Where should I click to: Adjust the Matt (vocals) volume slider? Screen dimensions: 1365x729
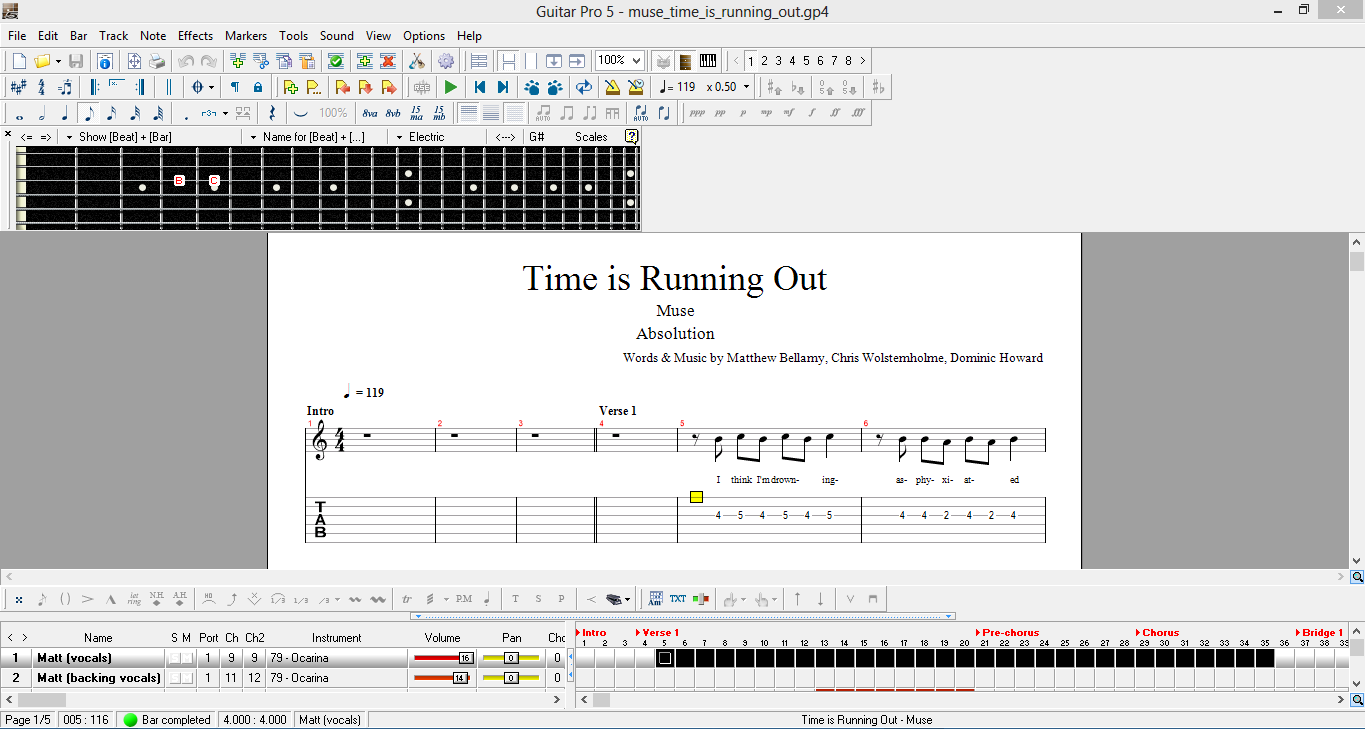pos(444,658)
